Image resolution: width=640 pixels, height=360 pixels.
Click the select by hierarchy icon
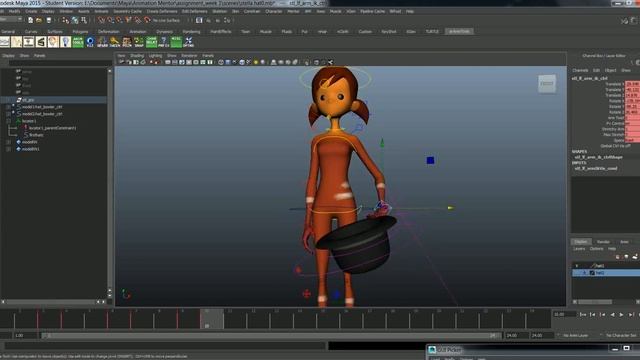coord(66,20)
